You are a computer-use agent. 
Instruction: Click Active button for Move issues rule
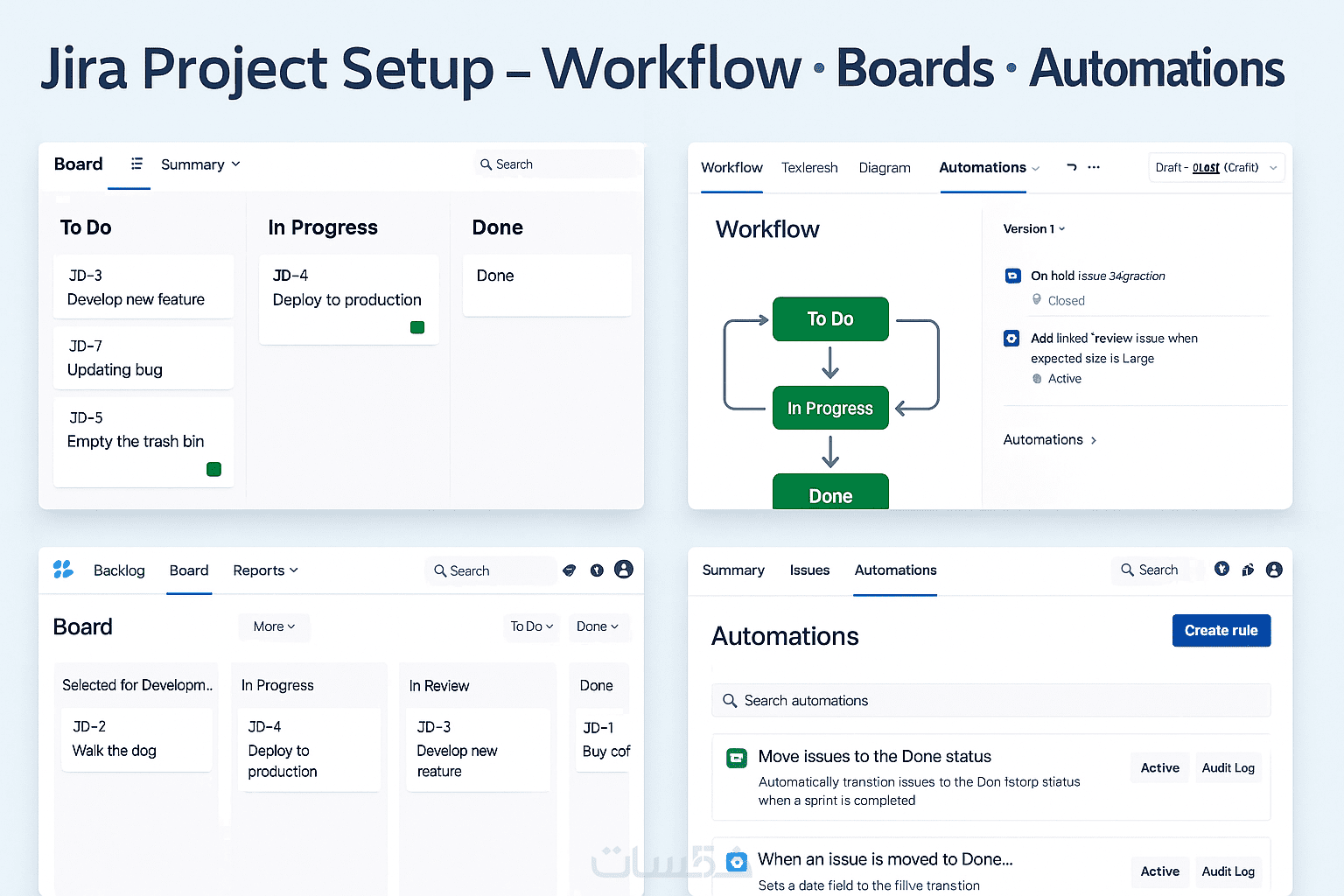click(1160, 768)
